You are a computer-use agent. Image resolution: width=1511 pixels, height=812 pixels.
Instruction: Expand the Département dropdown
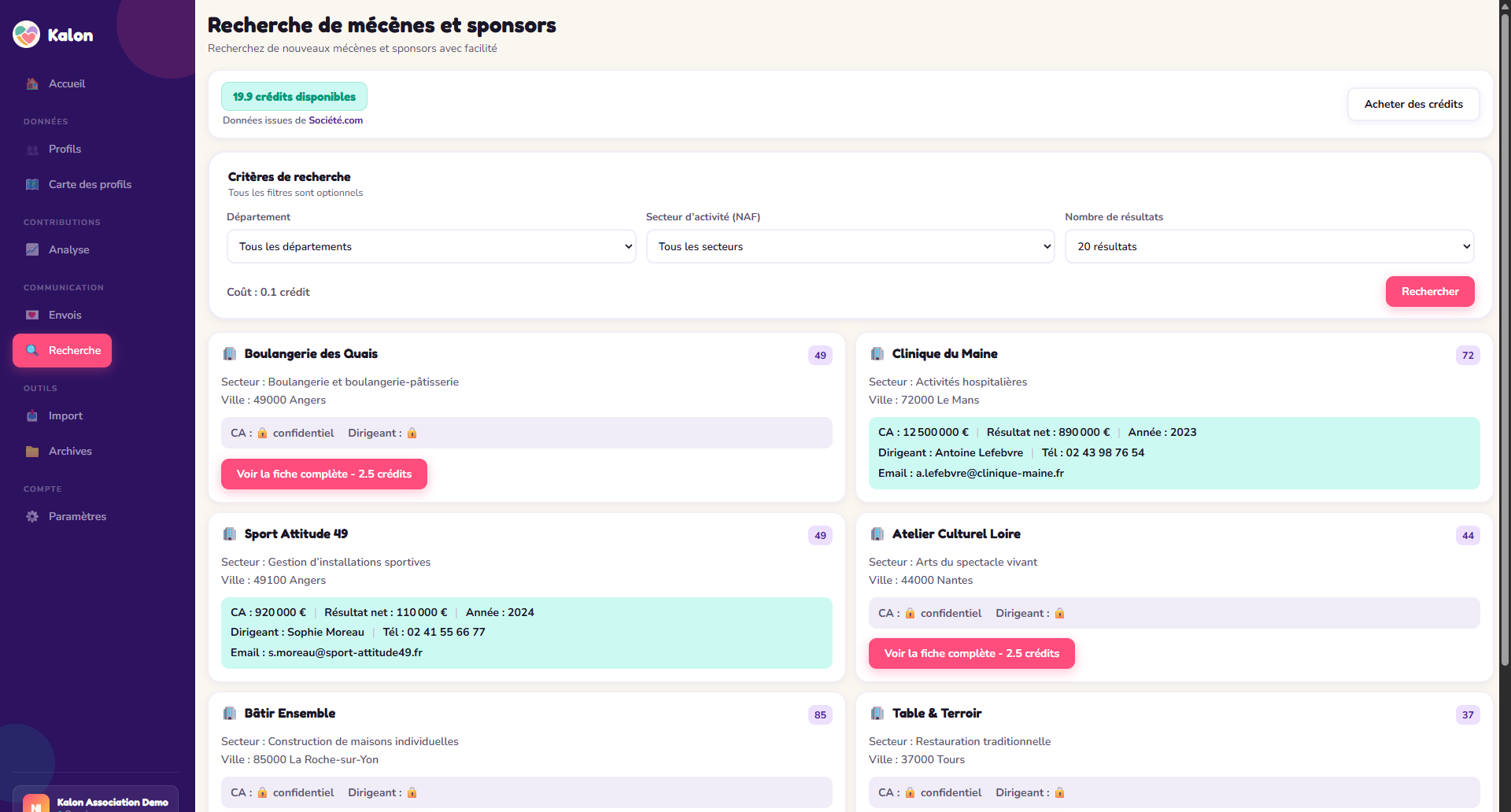pyautogui.click(x=431, y=246)
